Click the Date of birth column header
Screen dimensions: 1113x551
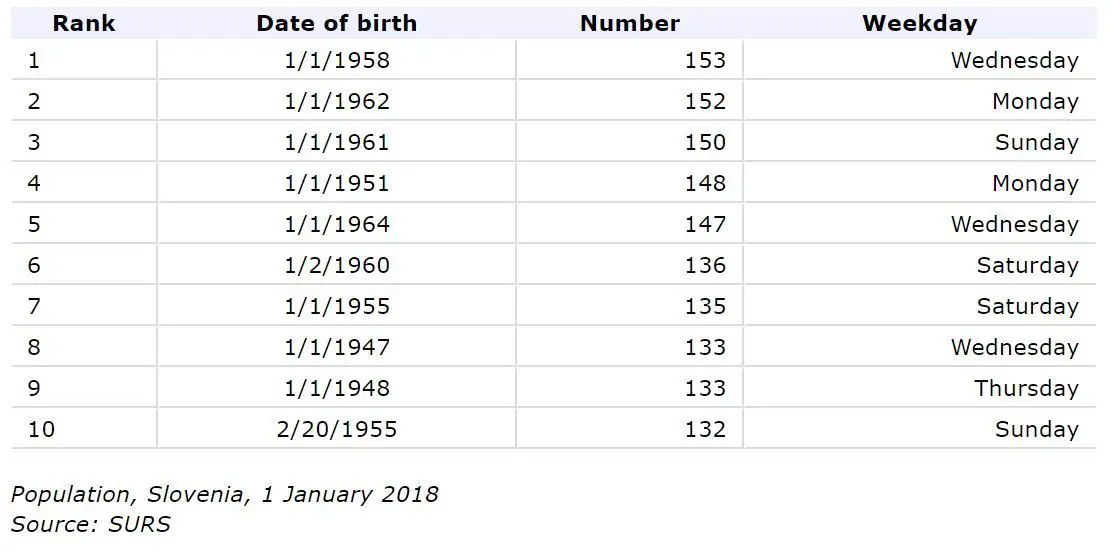[x=336, y=23]
